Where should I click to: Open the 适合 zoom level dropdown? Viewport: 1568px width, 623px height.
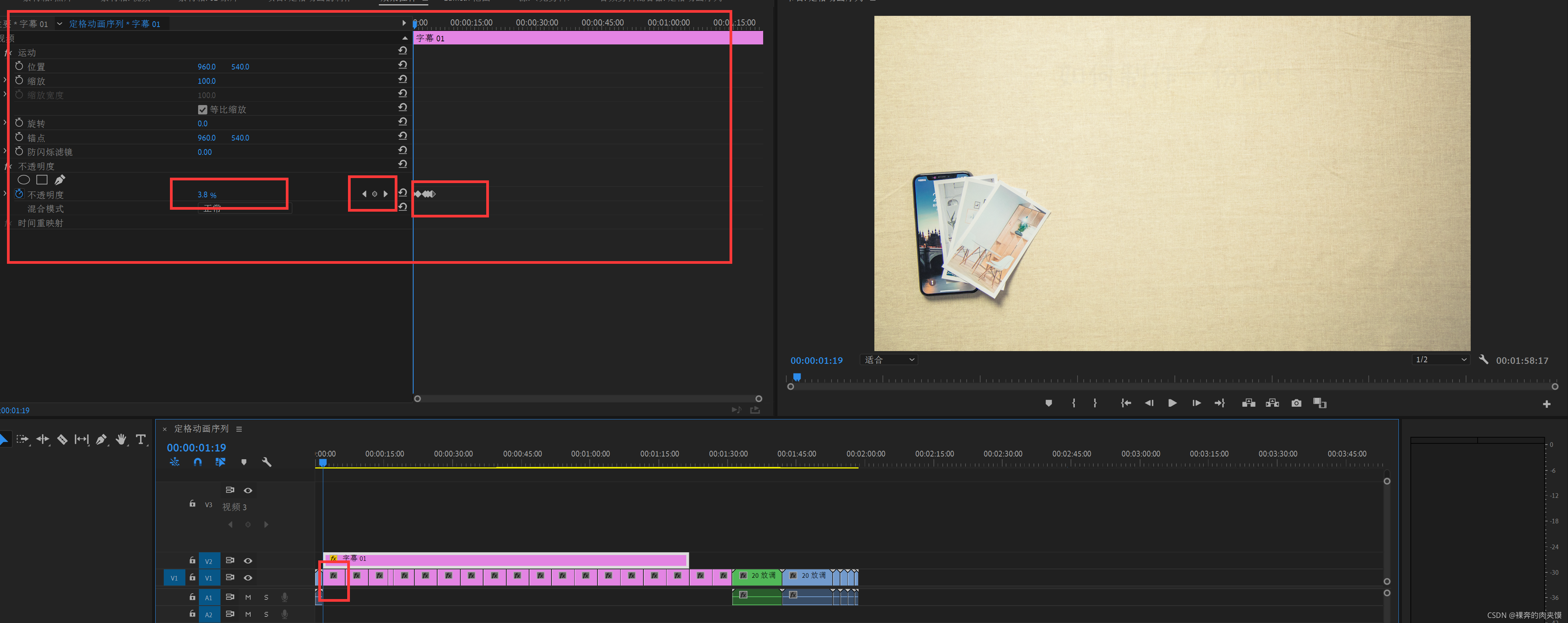point(889,360)
